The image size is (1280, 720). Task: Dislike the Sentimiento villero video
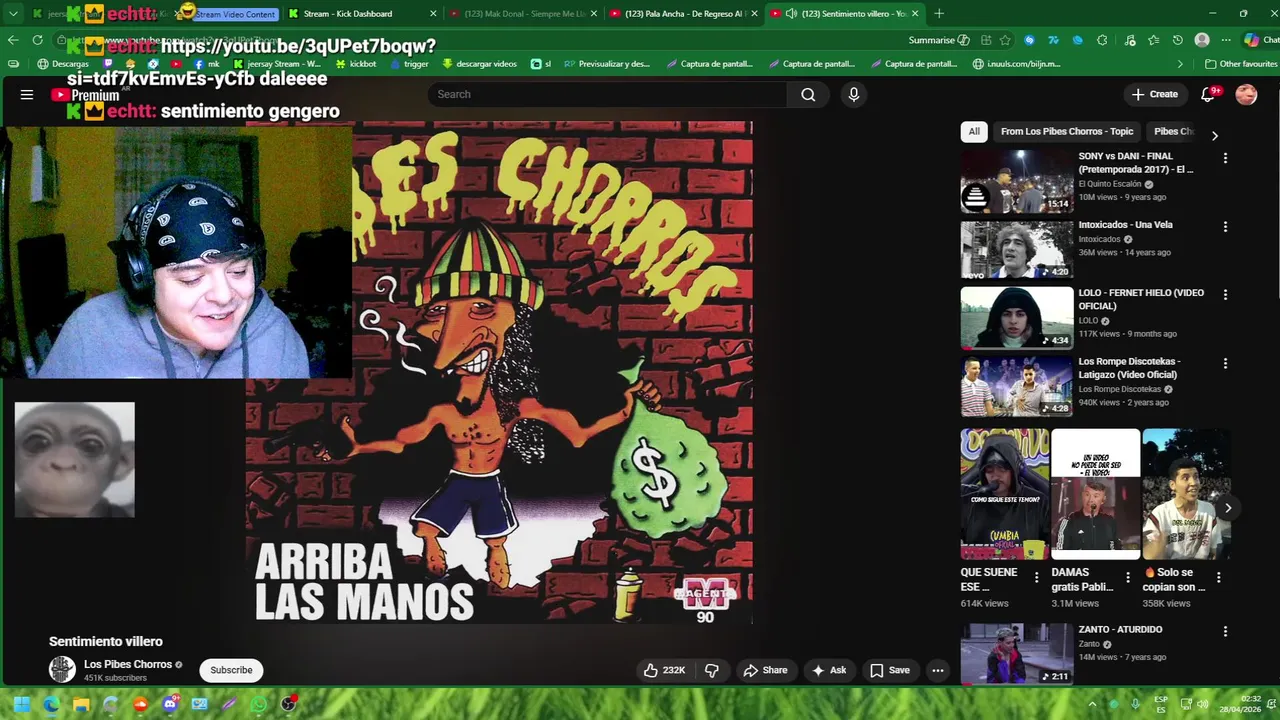coord(712,670)
